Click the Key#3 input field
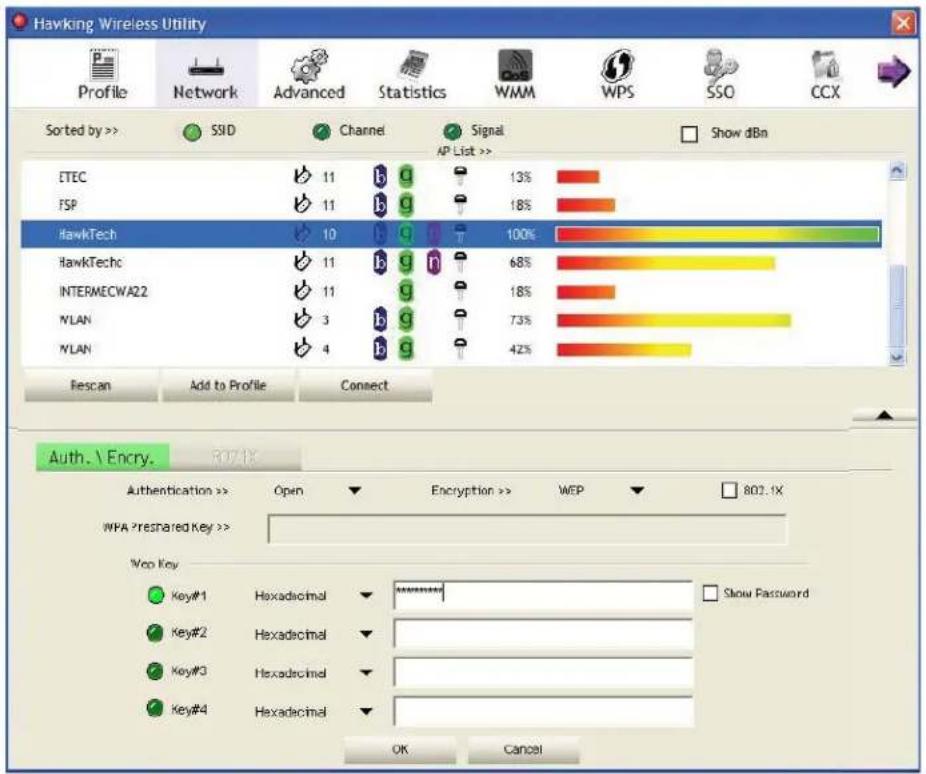Image resolution: width=926 pixels, height=774 pixels. tap(543, 672)
